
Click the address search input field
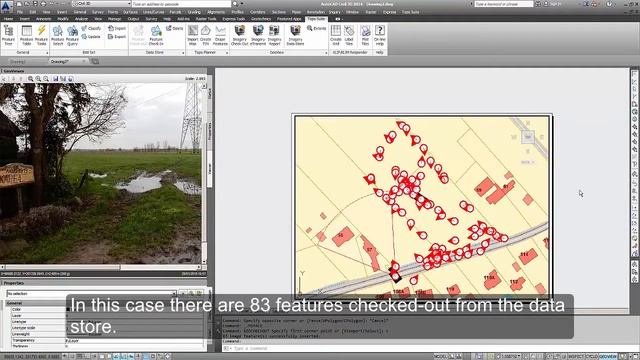tap(181, 4)
